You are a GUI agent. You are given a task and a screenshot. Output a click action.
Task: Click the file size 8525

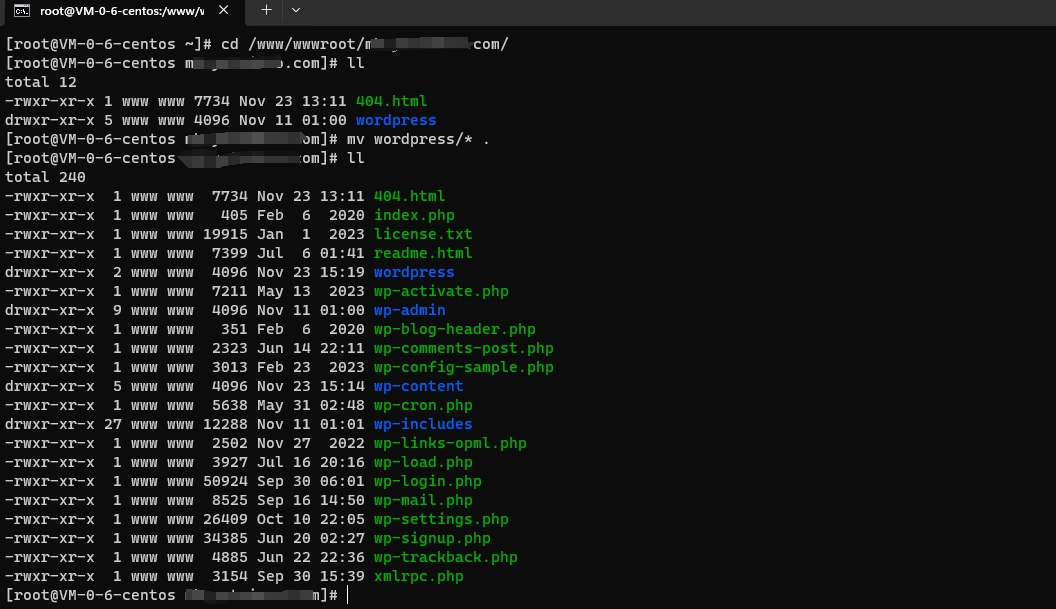[230, 501]
